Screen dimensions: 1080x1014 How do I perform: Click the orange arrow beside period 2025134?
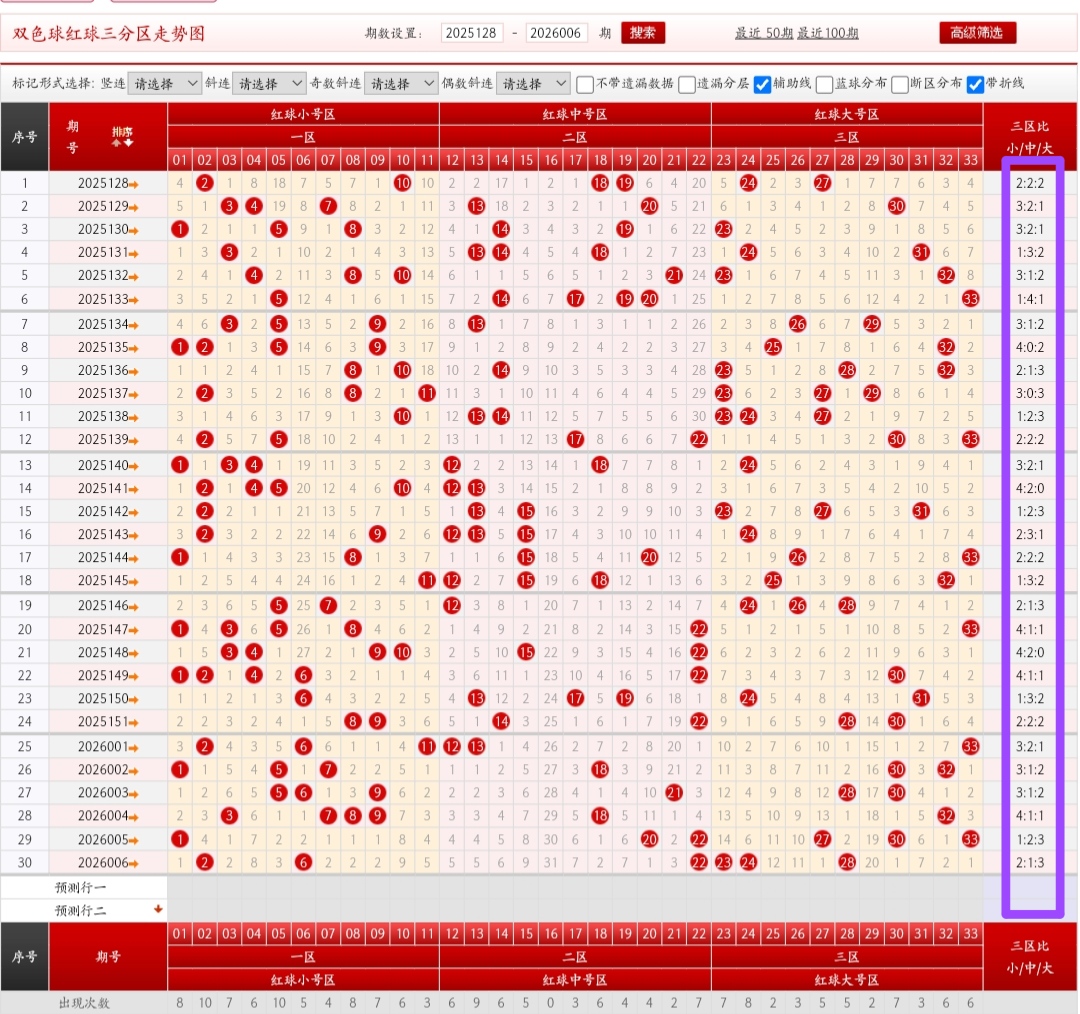134,325
